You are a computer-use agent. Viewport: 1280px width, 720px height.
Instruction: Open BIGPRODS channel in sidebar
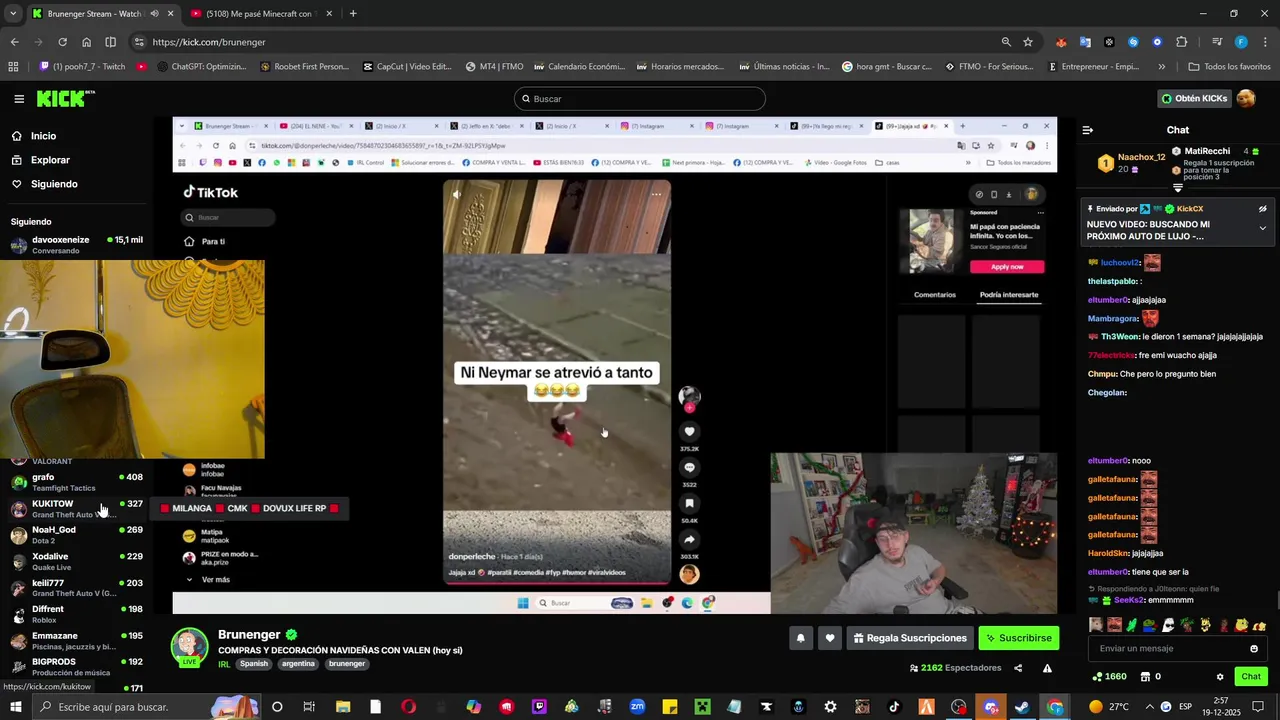coord(76,666)
